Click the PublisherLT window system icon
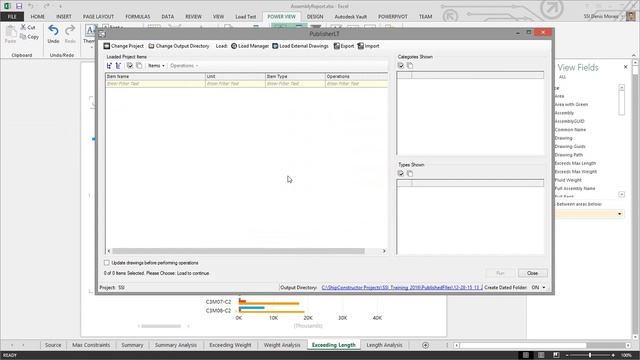Screen dimensions: 640x360 (x=102, y=34)
